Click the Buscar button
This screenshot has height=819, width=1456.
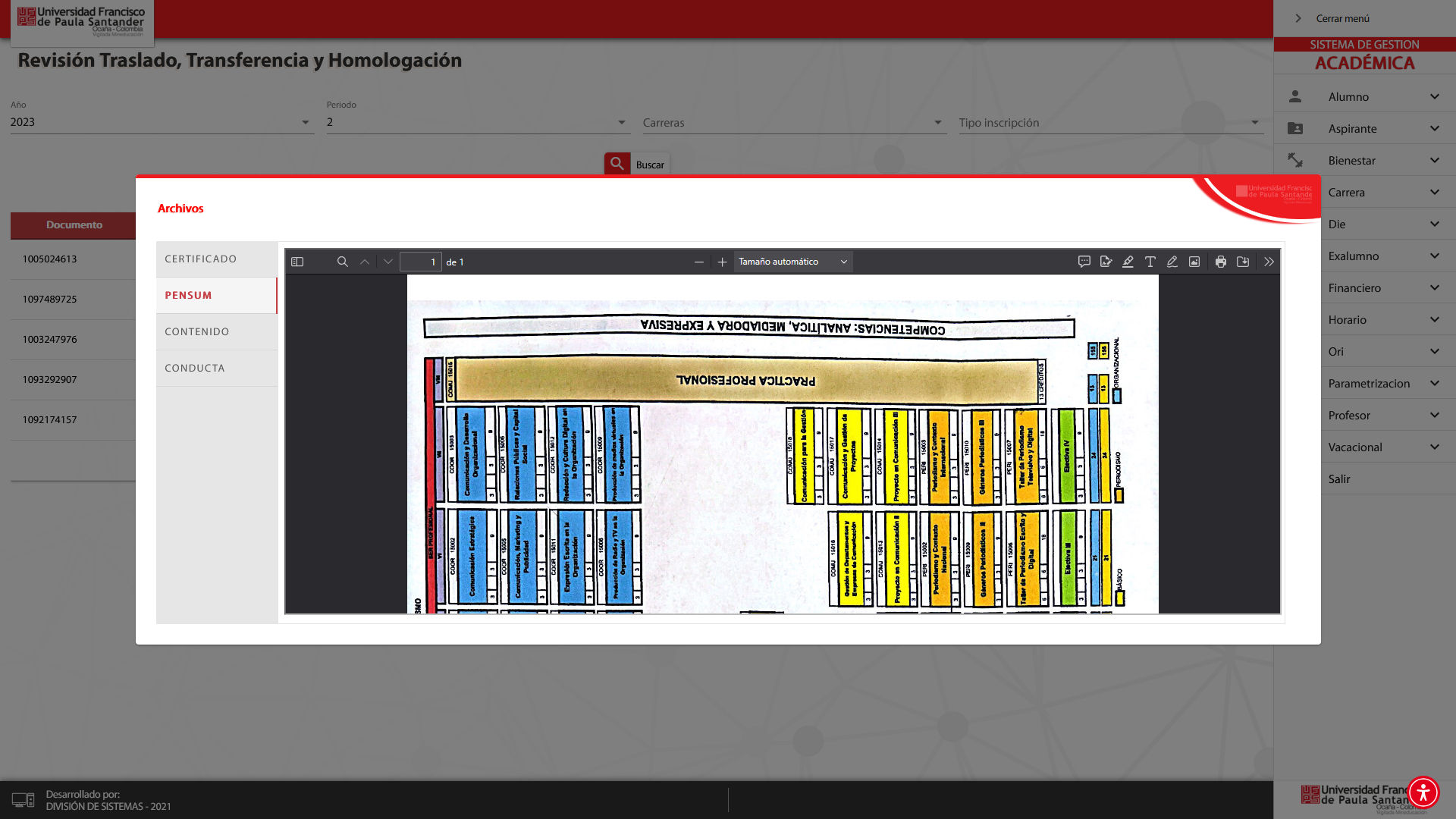(636, 164)
